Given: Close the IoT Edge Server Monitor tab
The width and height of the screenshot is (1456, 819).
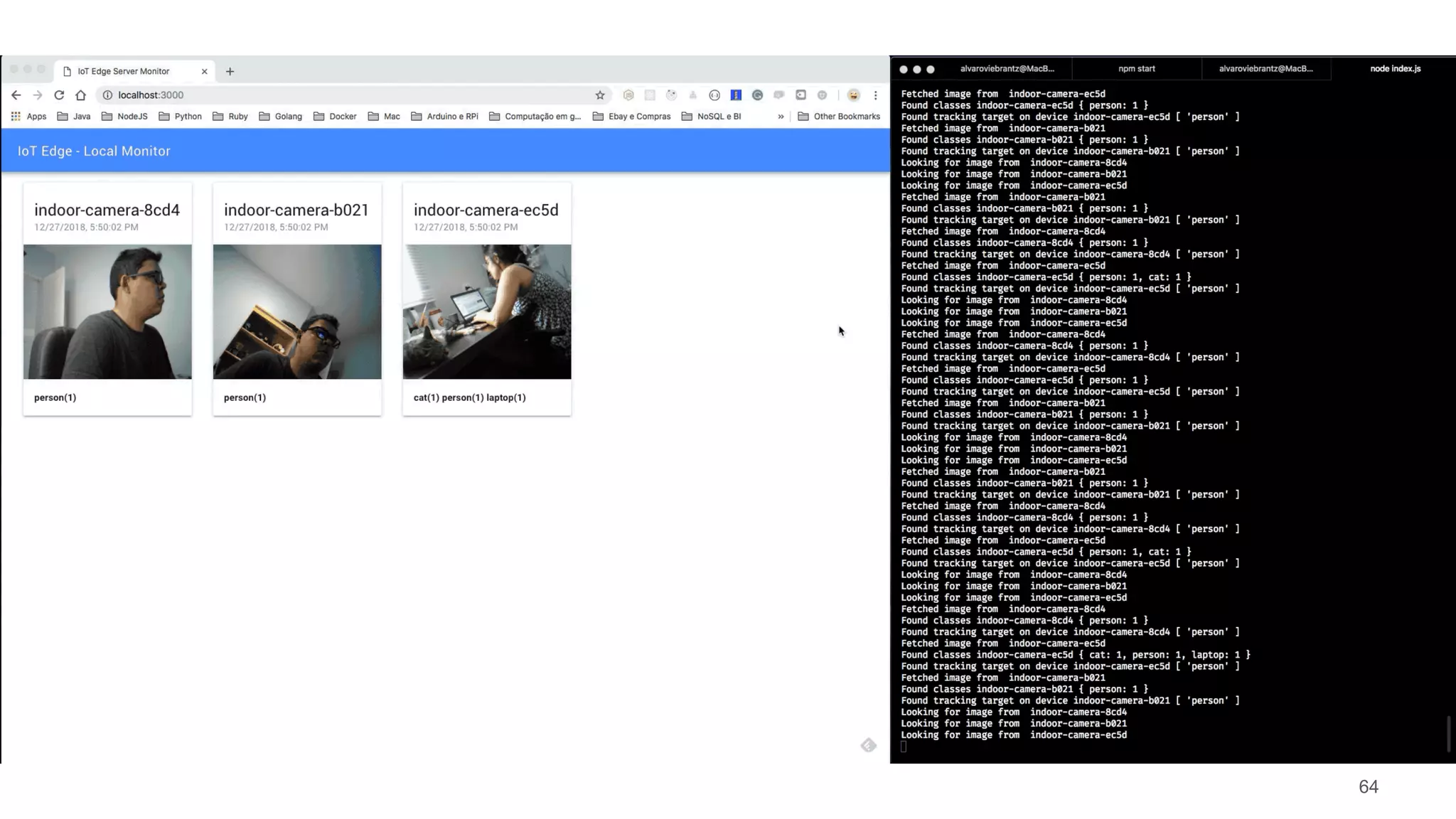Looking at the screenshot, I should 204,71.
